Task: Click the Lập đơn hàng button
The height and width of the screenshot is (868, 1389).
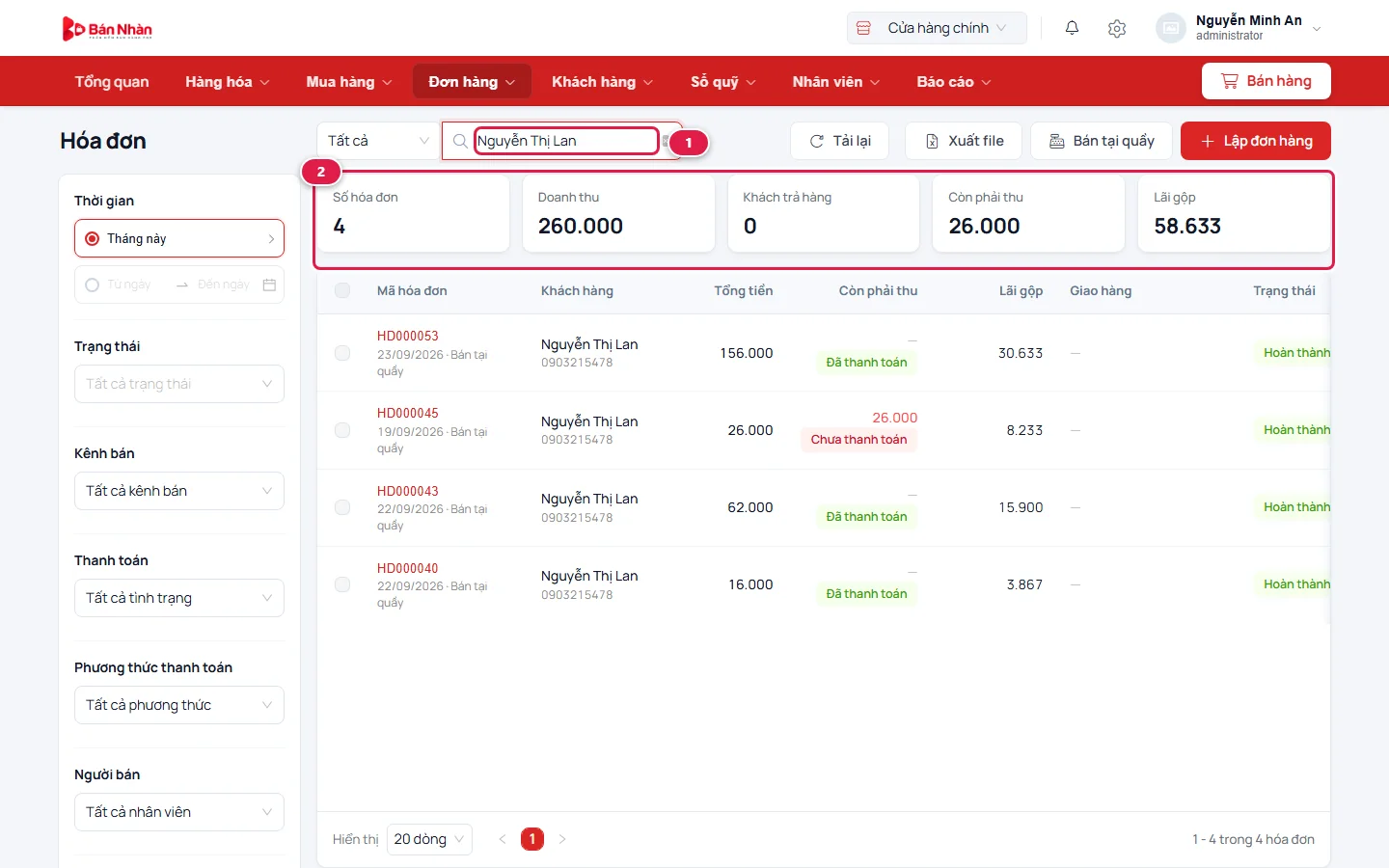Action: pos(1256,141)
